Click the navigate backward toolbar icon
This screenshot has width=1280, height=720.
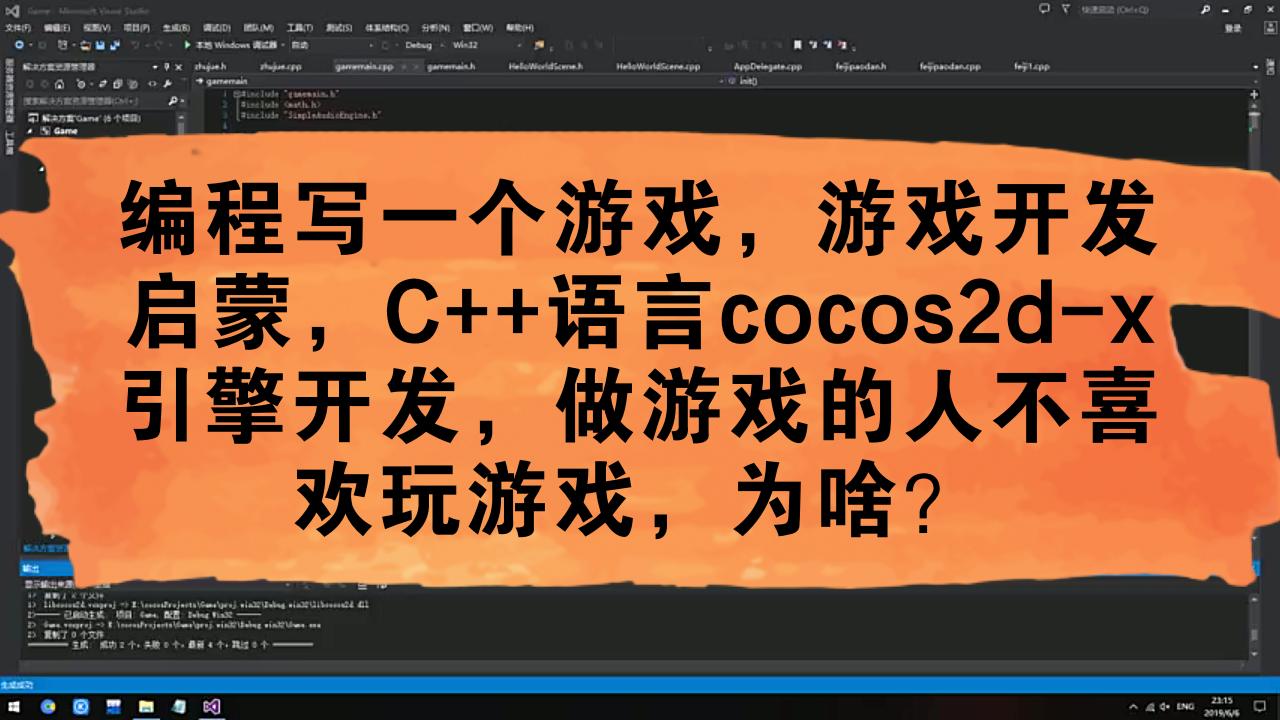pos(19,45)
